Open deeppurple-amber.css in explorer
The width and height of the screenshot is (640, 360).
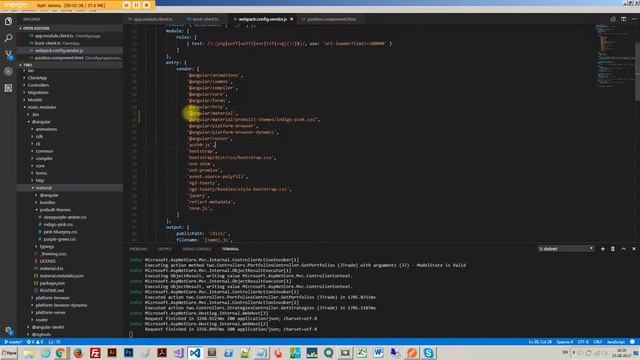pyautogui.click(x=65, y=217)
